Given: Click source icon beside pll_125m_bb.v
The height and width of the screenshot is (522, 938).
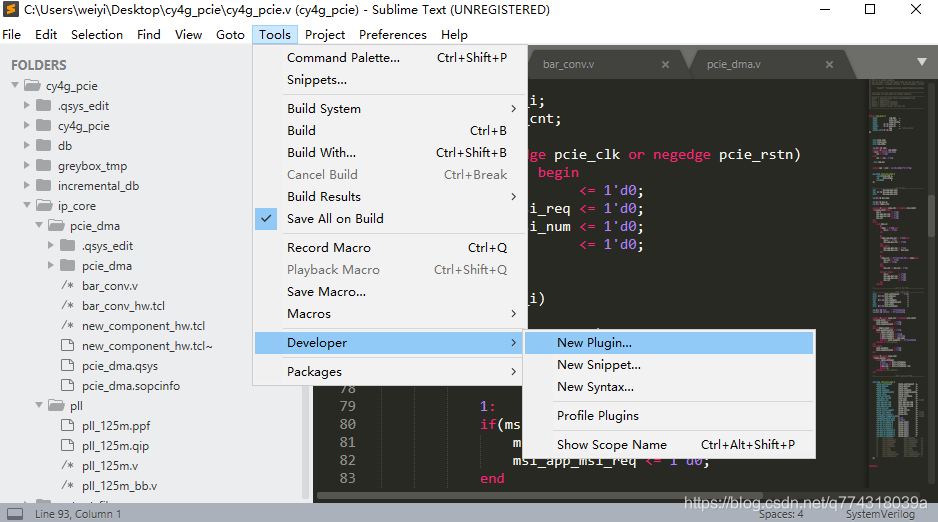Looking at the screenshot, I should 68,486.
